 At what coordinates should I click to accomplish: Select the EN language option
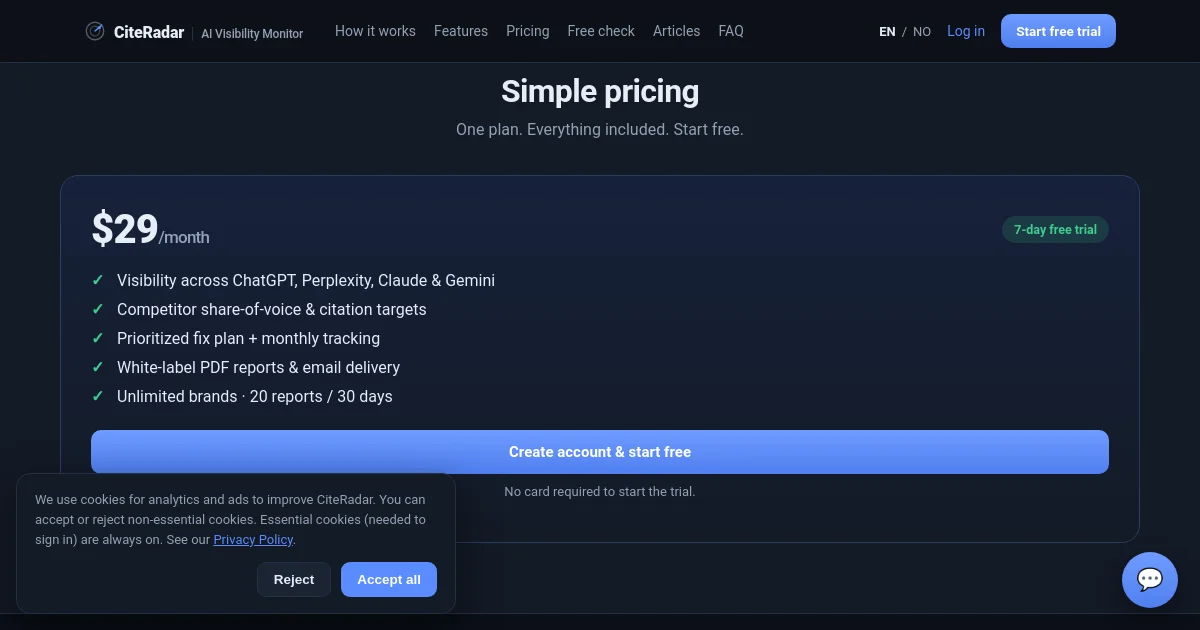887,32
